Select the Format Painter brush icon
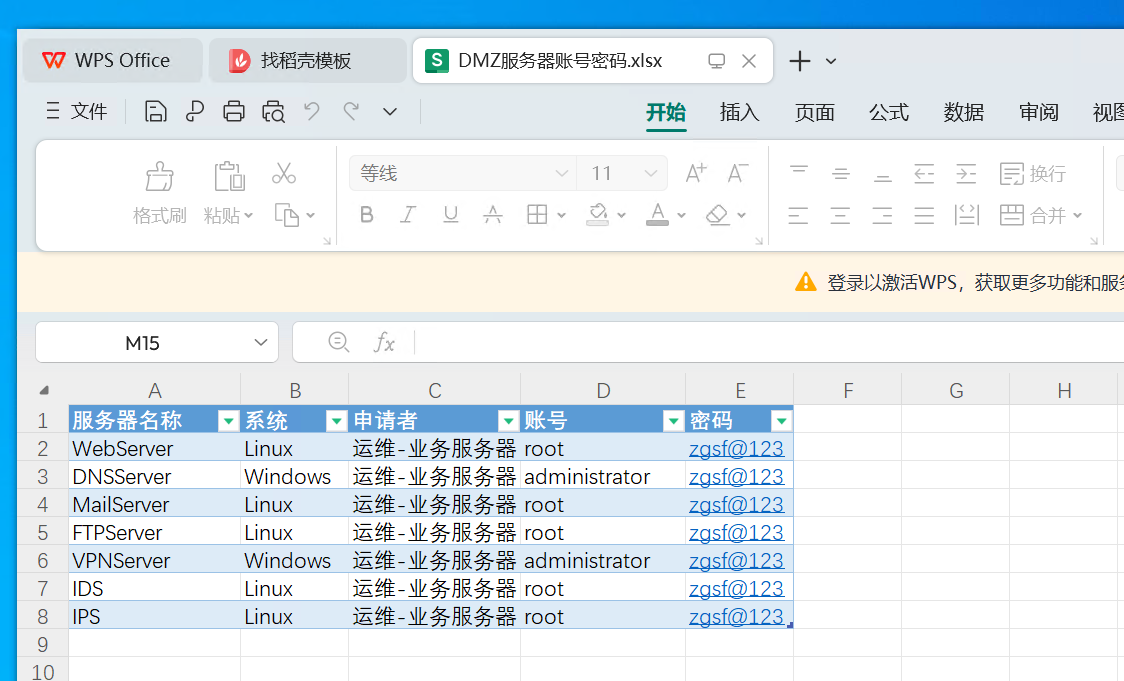Screen dimensions: 1124x681 pyautogui.click(x=160, y=176)
